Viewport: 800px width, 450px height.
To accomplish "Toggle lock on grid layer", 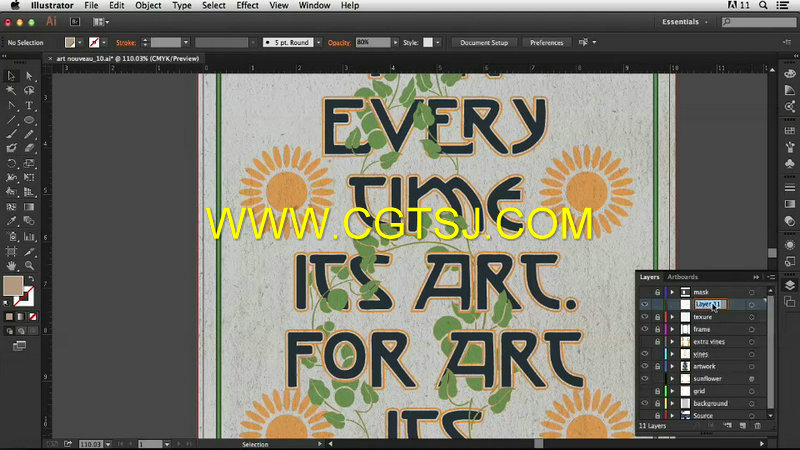I will tap(657, 391).
